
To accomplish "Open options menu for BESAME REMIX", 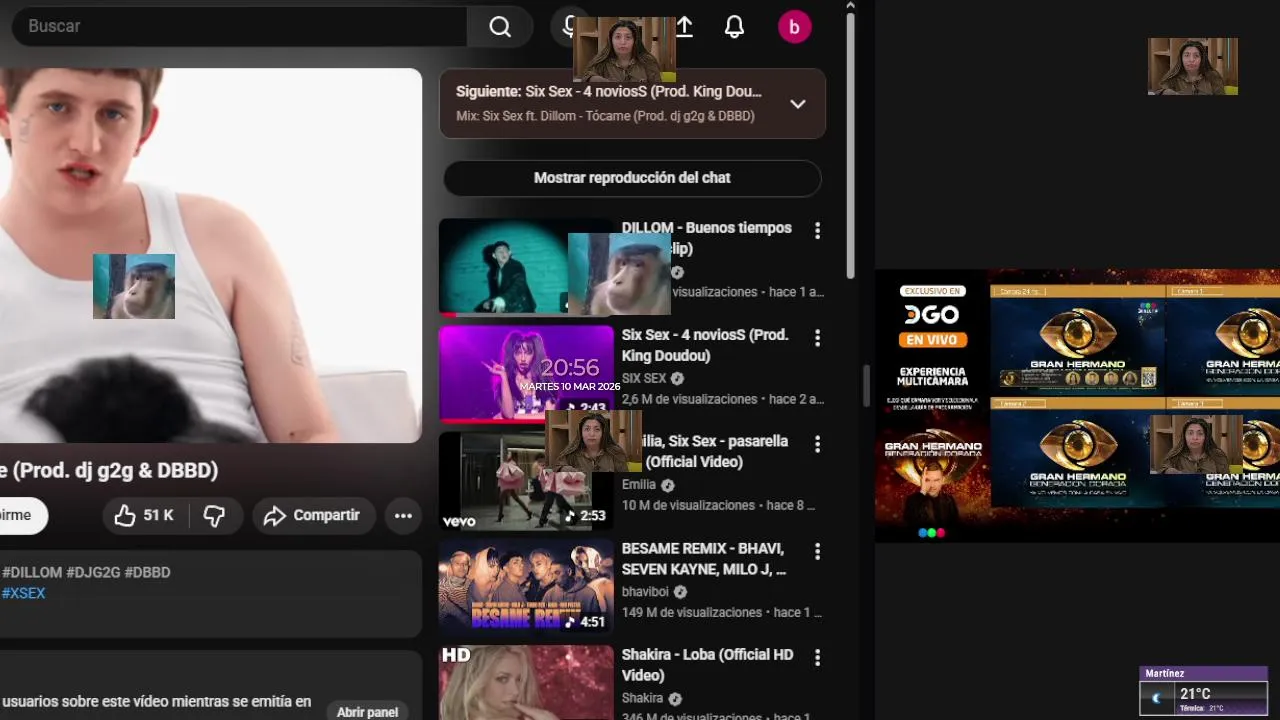I will coord(817,552).
